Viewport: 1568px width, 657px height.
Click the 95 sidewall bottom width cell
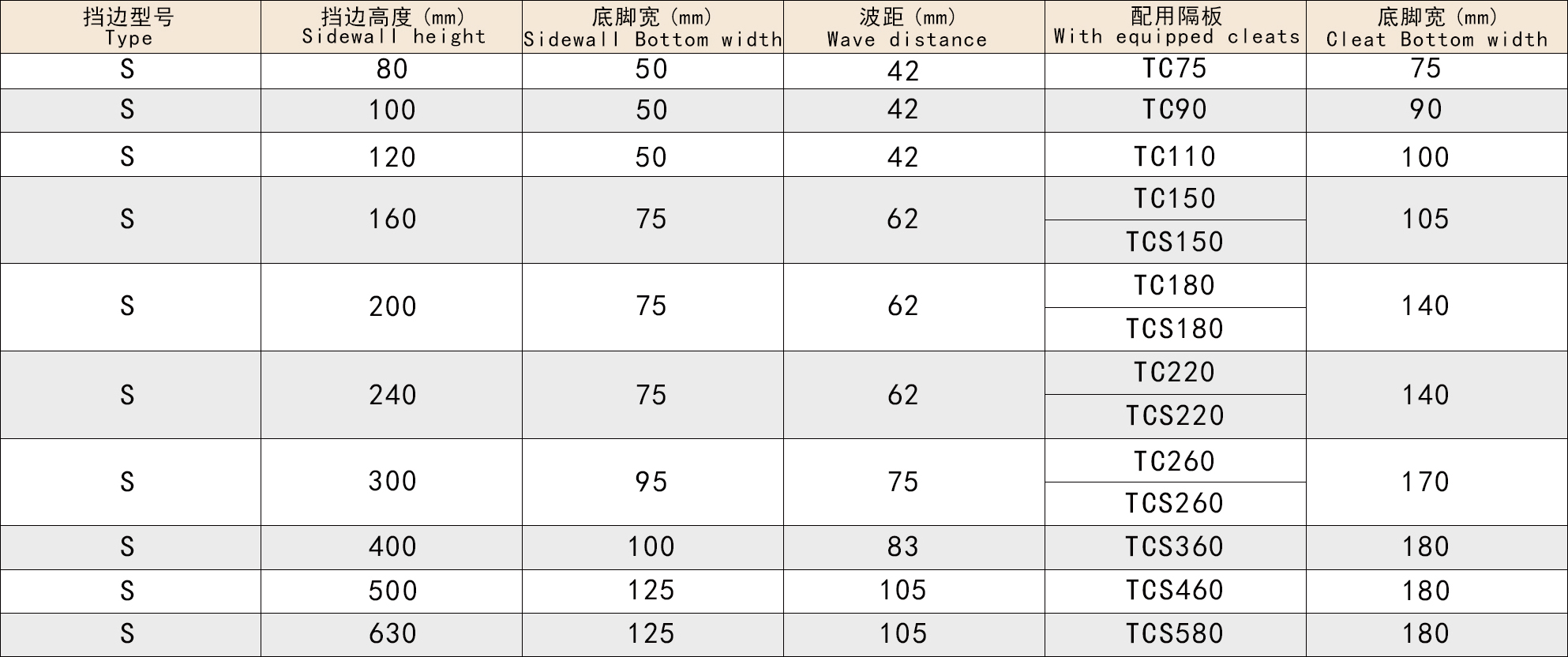[651, 482]
